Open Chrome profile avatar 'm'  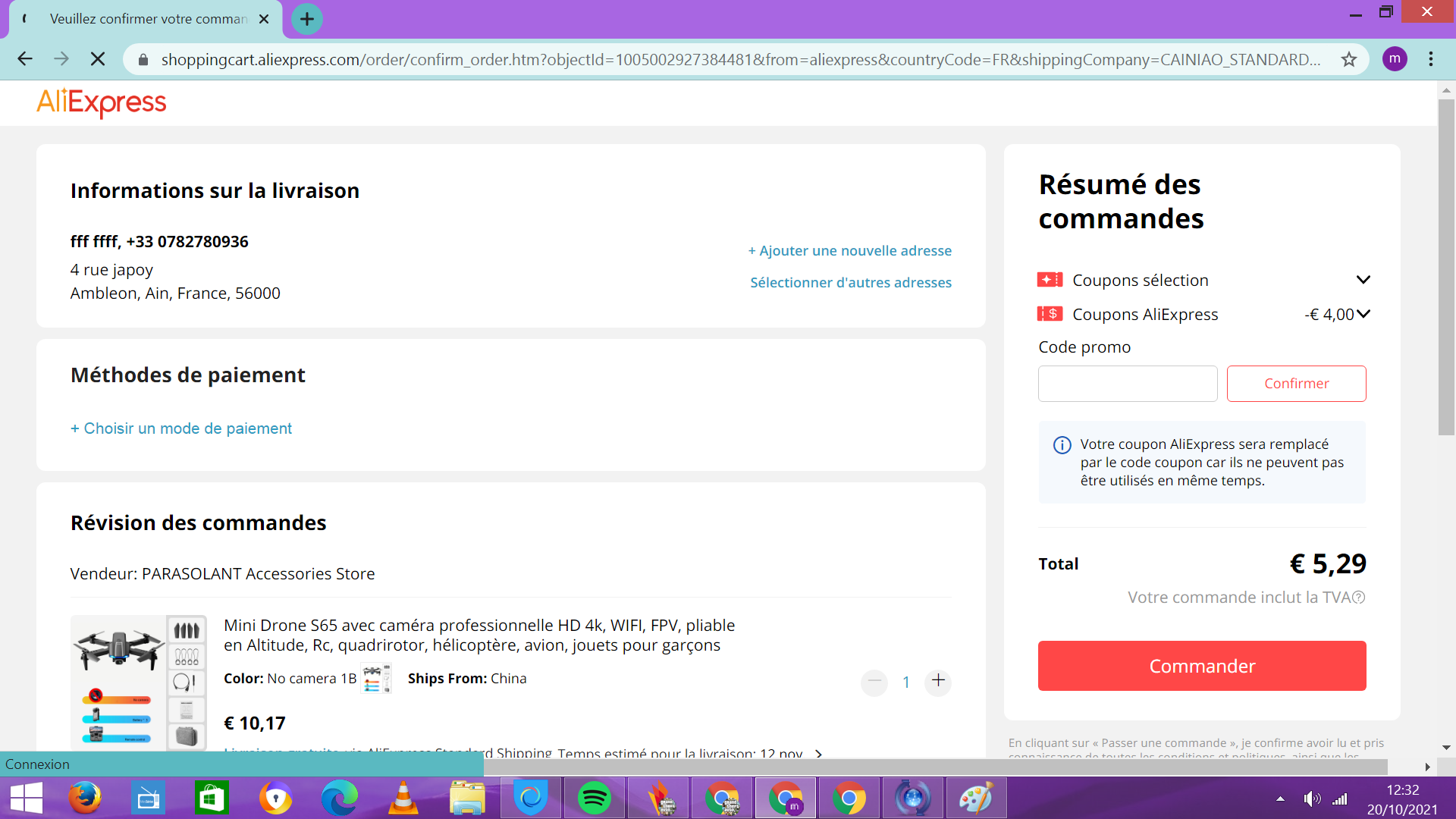pyautogui.click(x=1395, y=59)
